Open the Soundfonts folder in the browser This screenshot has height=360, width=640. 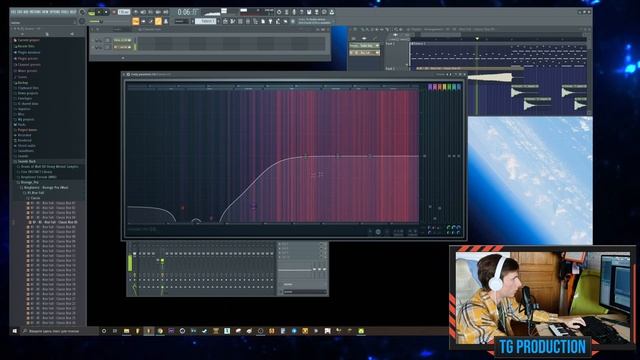[24, 151]
